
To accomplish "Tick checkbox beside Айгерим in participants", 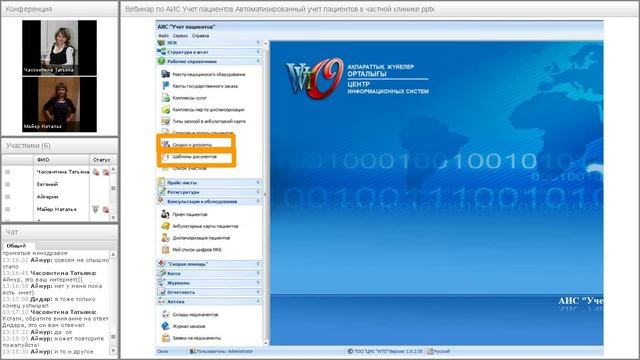I will point(7,197).
